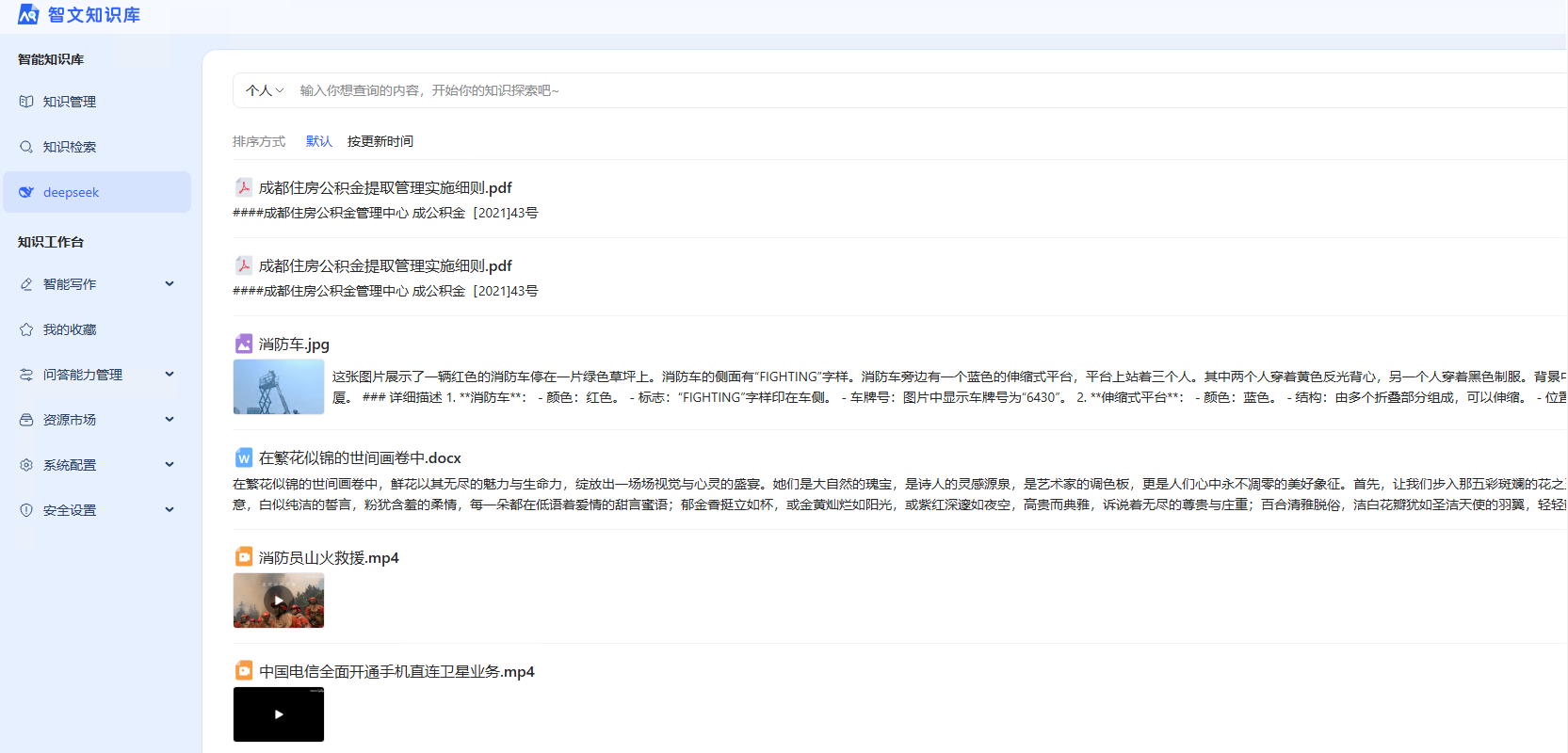The height and width of the screenshot is (753, 1568).
Task: Click the image file icon beside 消防车.jpg
Action: tap(243, 344)
